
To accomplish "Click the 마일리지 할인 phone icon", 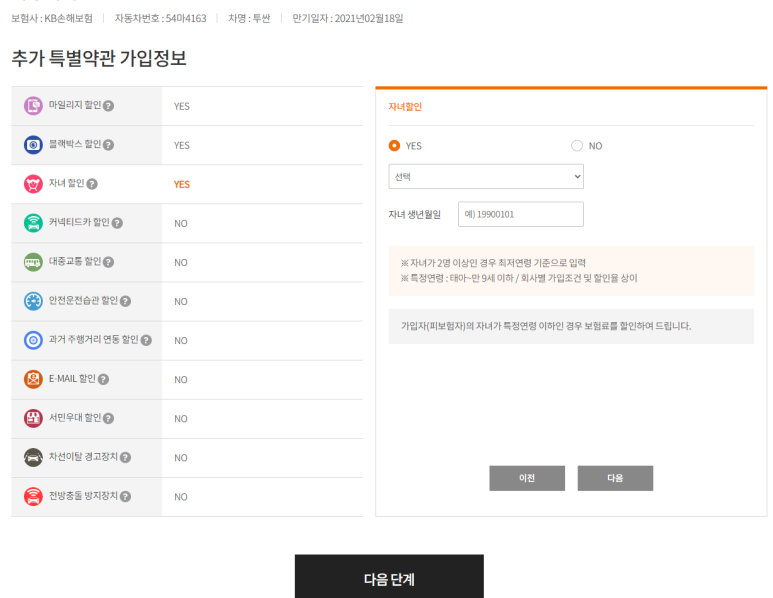I will coord(33,106).
